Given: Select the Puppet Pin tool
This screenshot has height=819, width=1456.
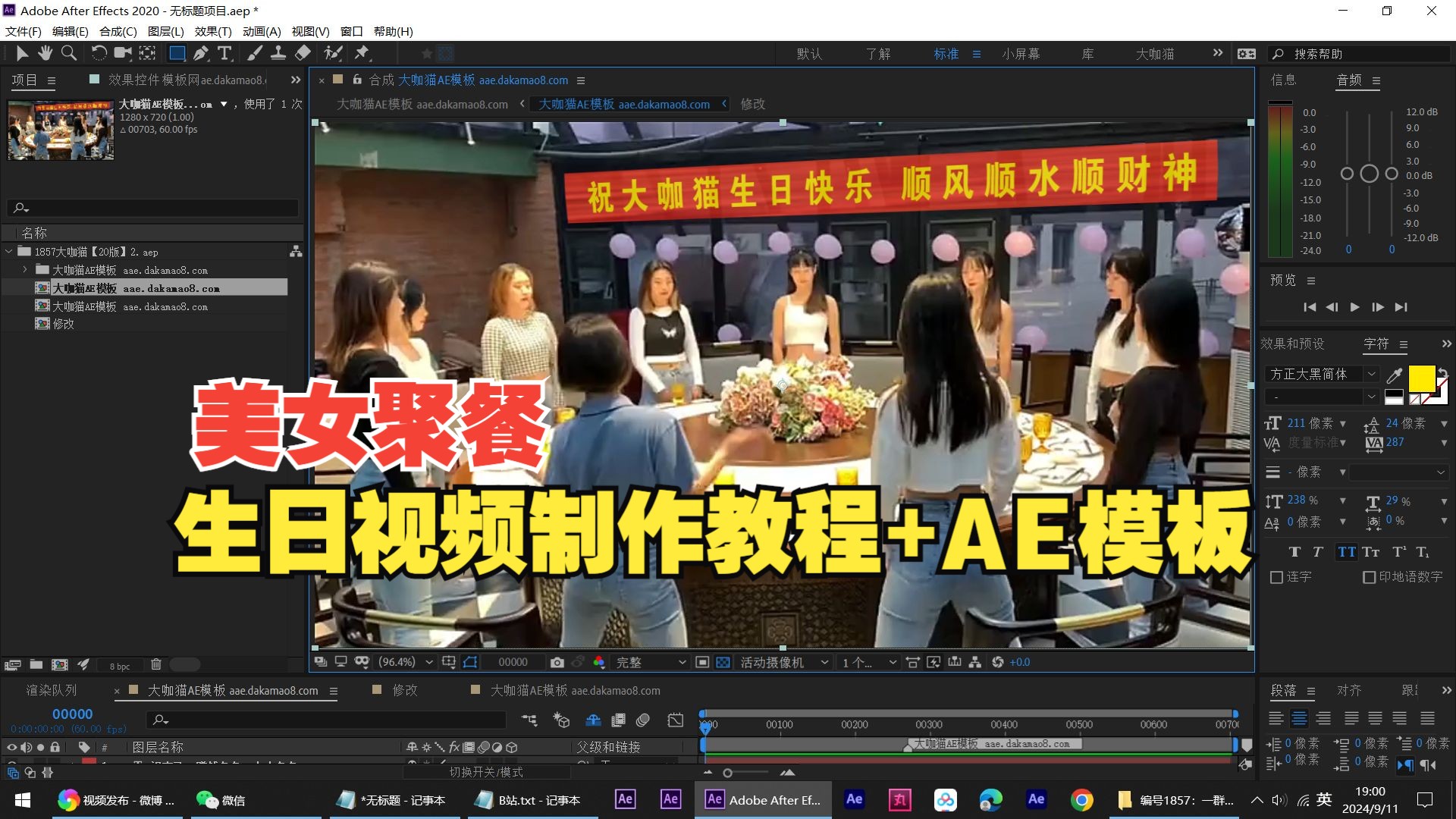Looking at the screenshot, I should [x=362, y=53].
